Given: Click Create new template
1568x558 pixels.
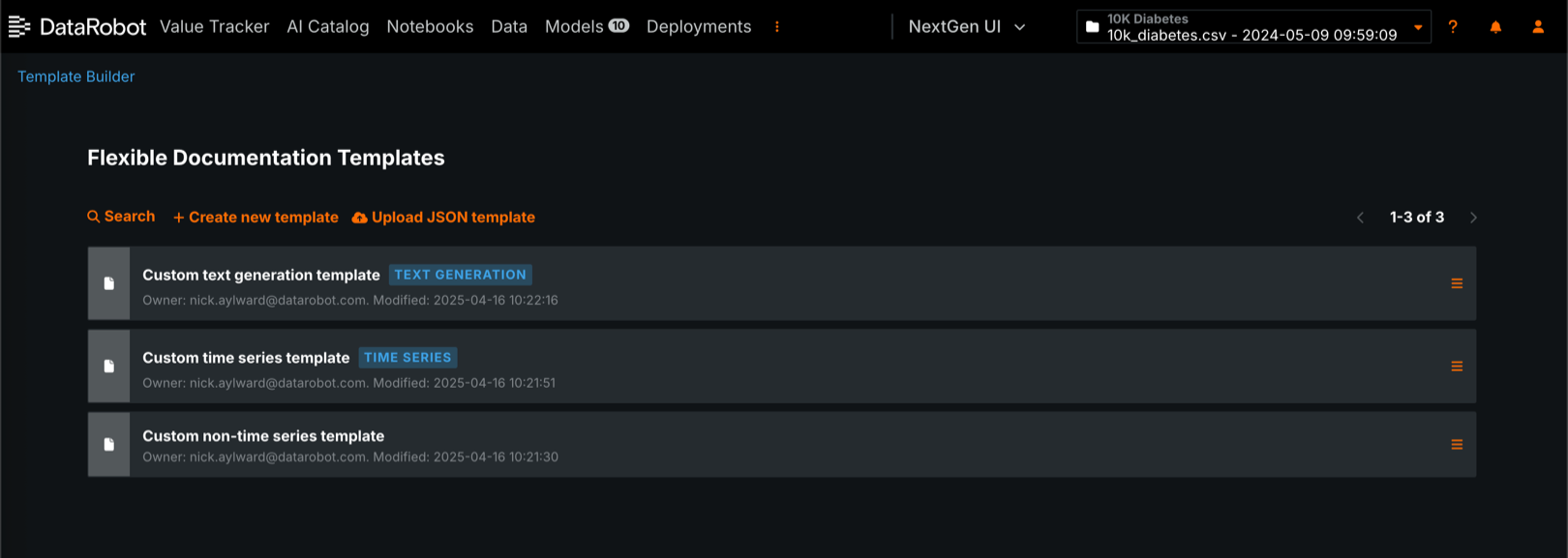Looking at the screenshot, I should [256, 218].
